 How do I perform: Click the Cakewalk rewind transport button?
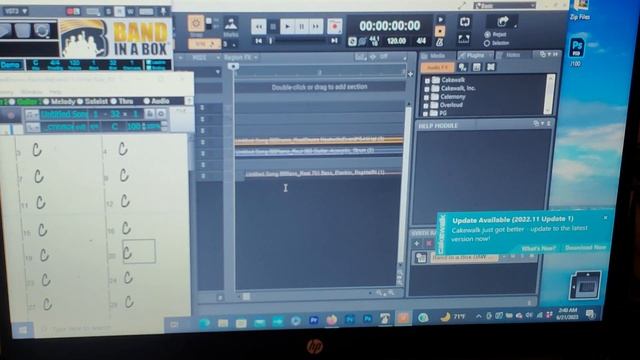[258, 27]
